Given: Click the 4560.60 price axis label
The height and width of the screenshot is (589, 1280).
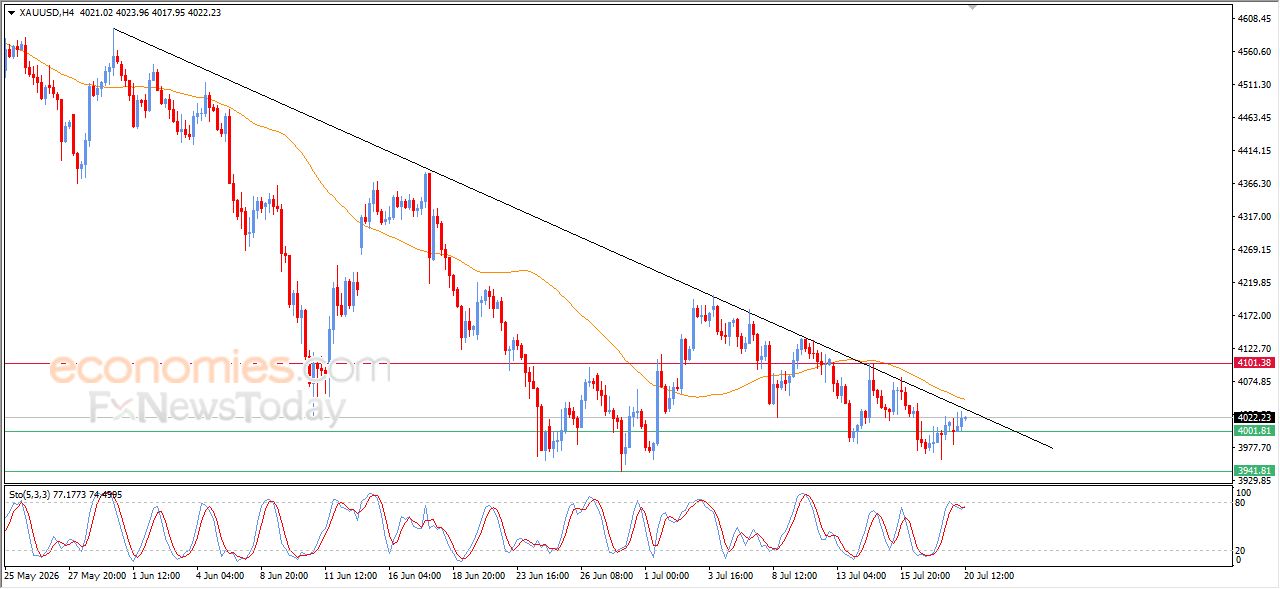Looking at the screenshot, I should tap(1253, 52).
